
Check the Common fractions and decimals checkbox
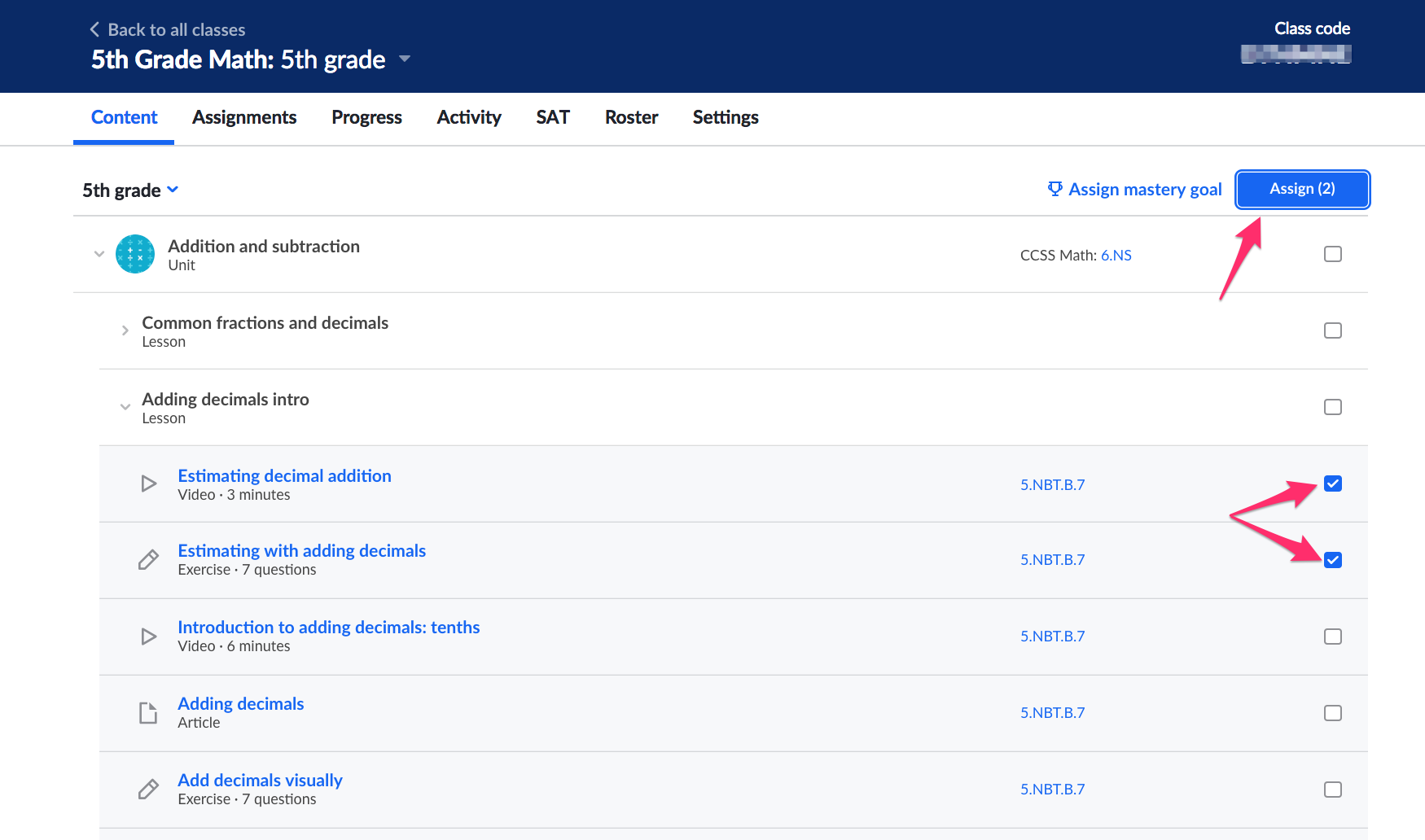(x=1333, y=330)
